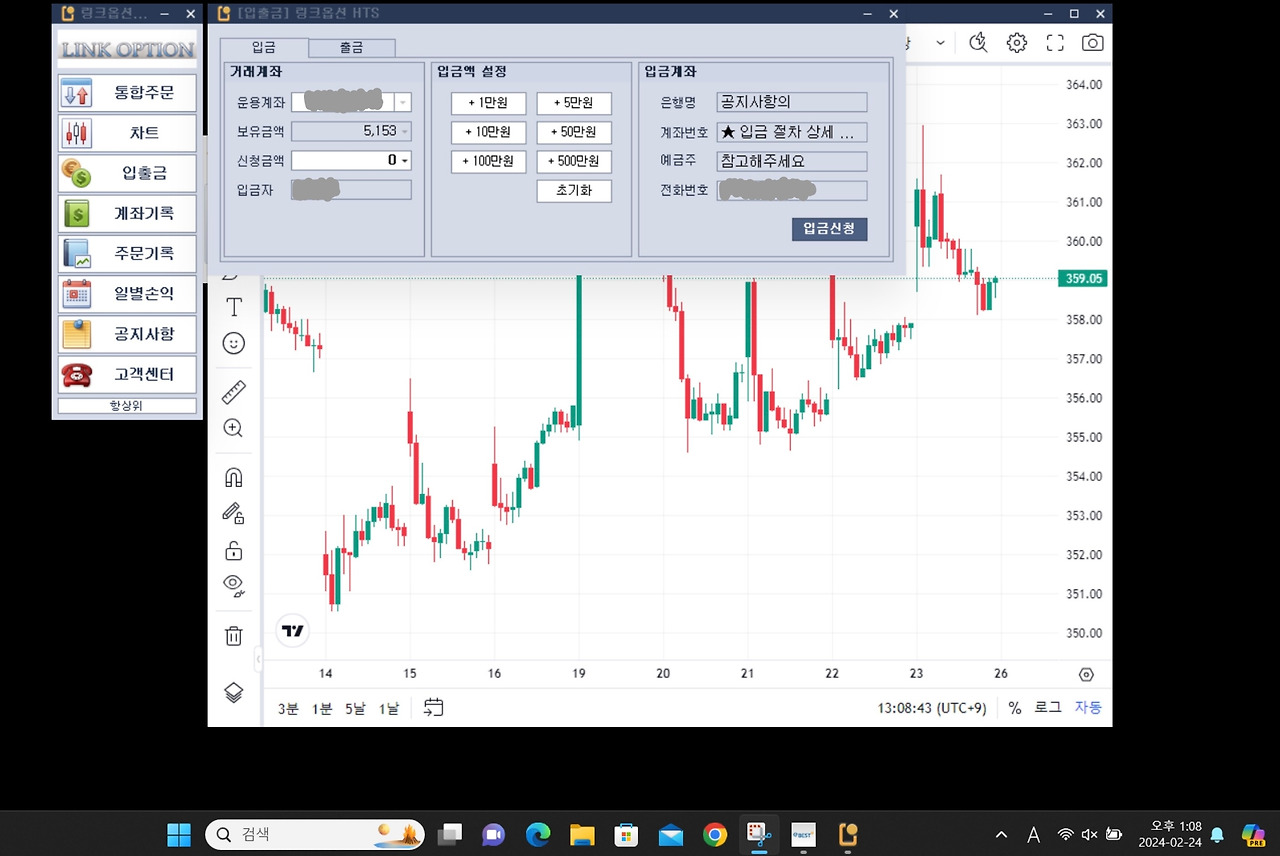The height and width of the screenshot is (856, 1280).
Task: Show hidden system tray icons chevron
Action: 1001,834
